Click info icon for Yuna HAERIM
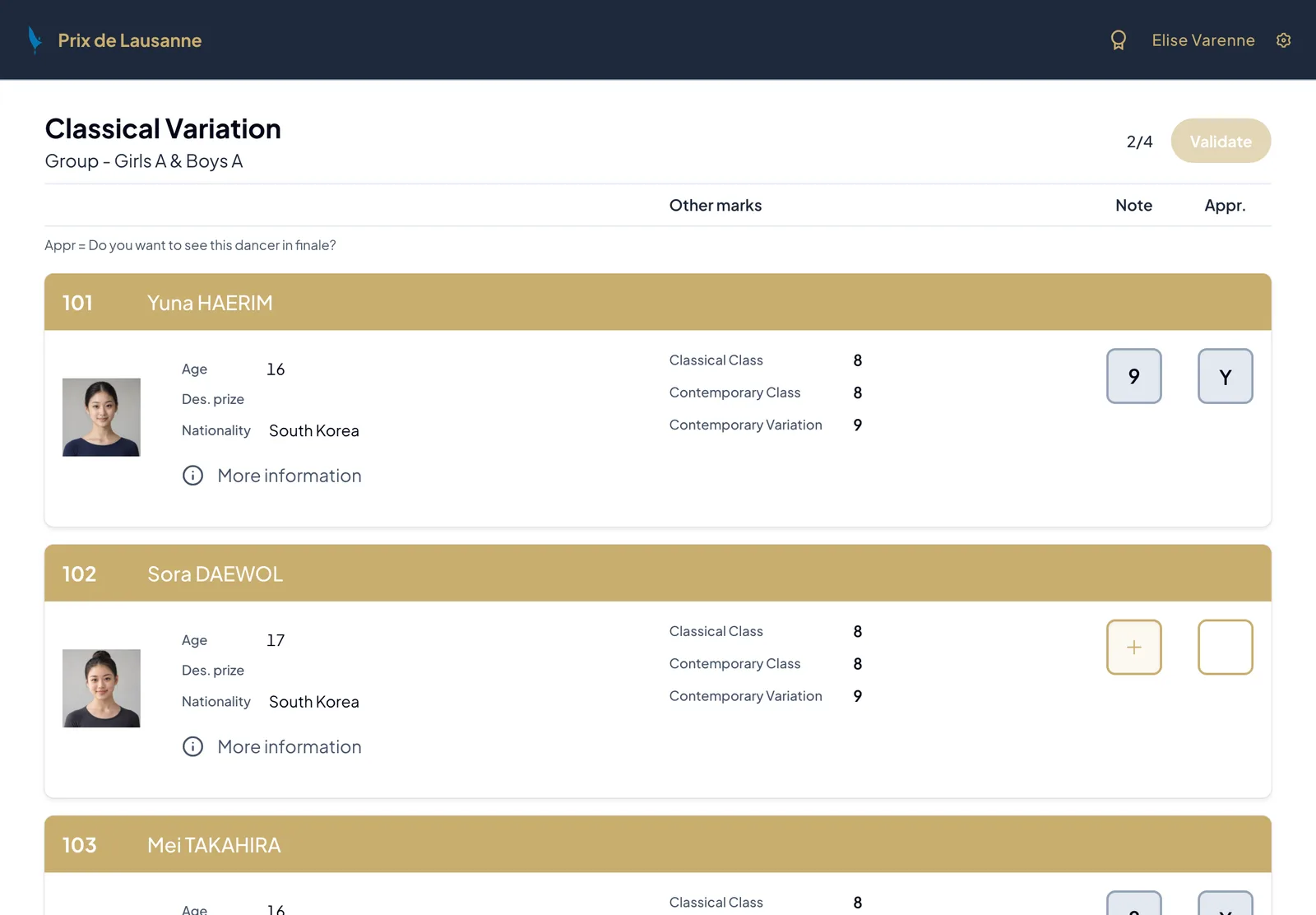This screenshot has width=1316, height=915. [192, 476]
